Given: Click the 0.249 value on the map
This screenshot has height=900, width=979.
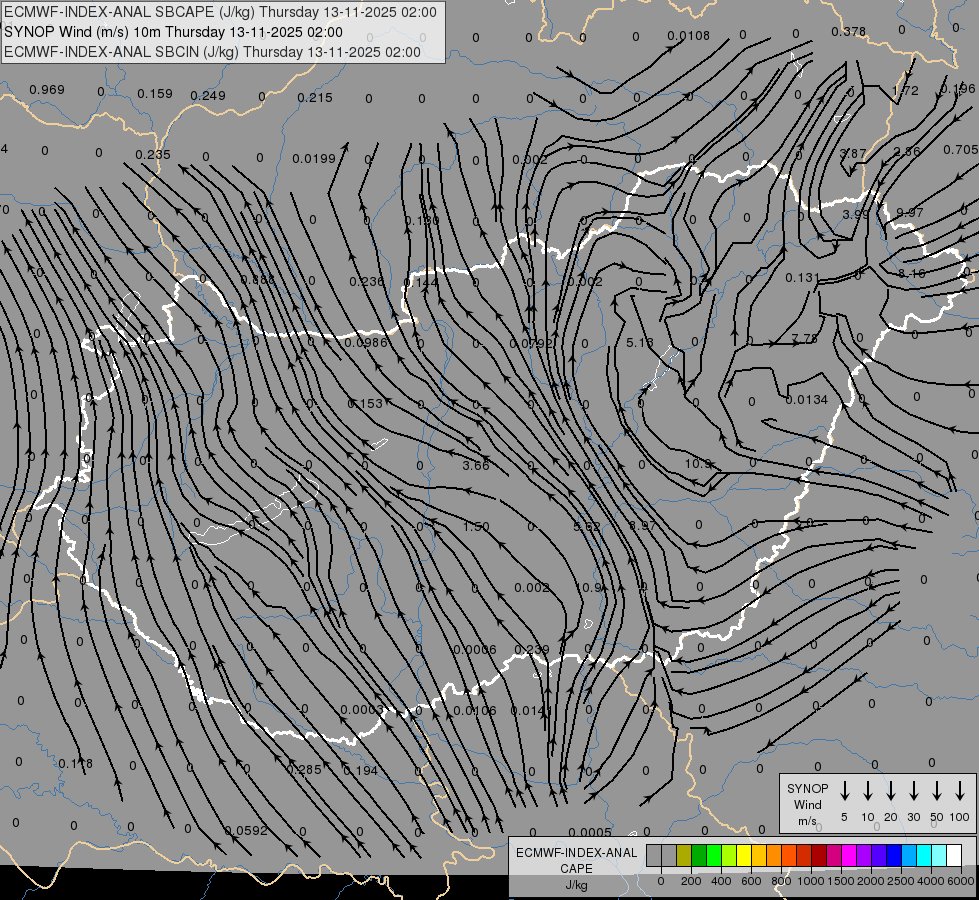Looking at the screenshot, I should click(208, 96).
